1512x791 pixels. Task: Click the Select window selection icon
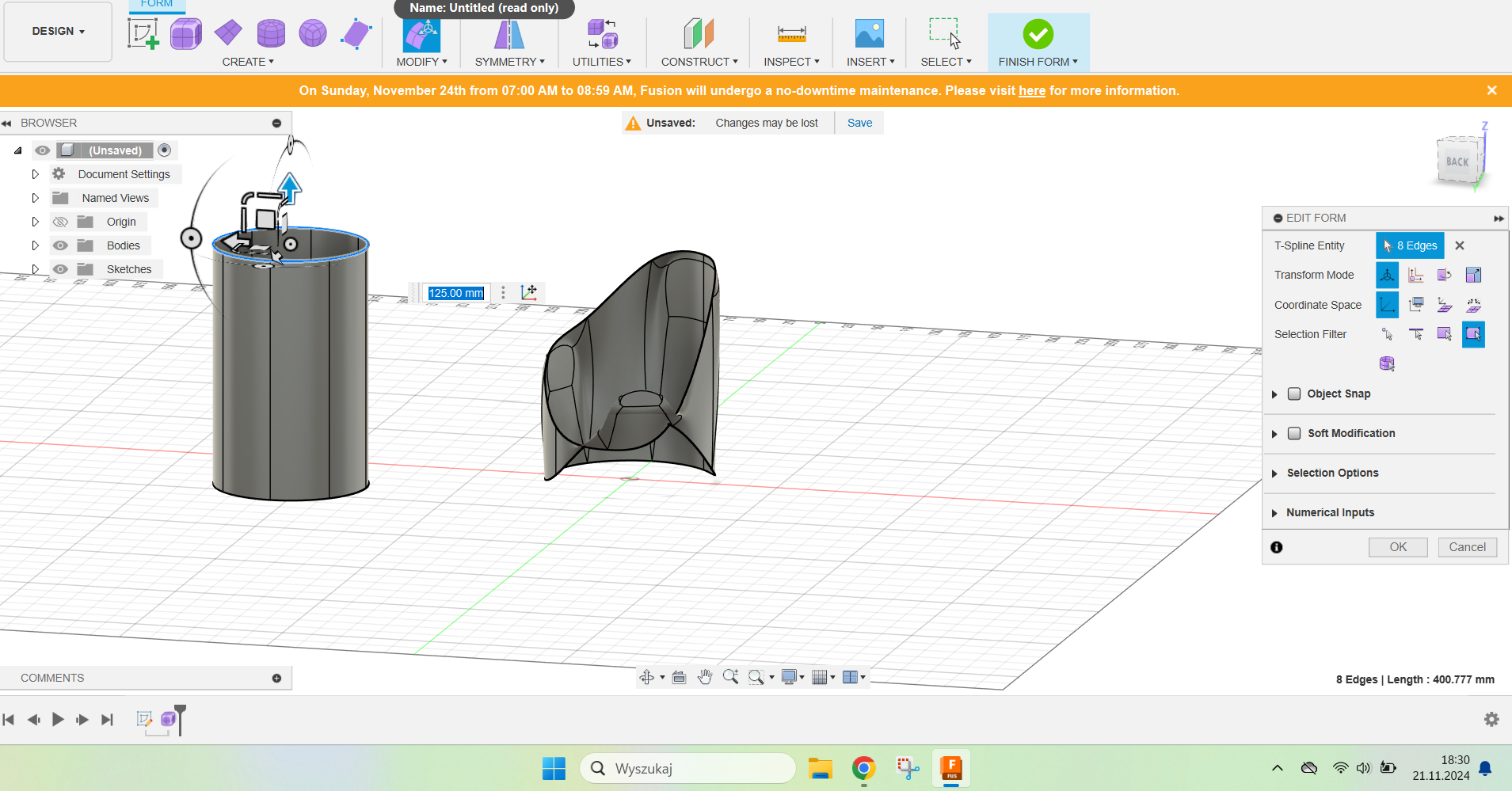coord(945,33)
